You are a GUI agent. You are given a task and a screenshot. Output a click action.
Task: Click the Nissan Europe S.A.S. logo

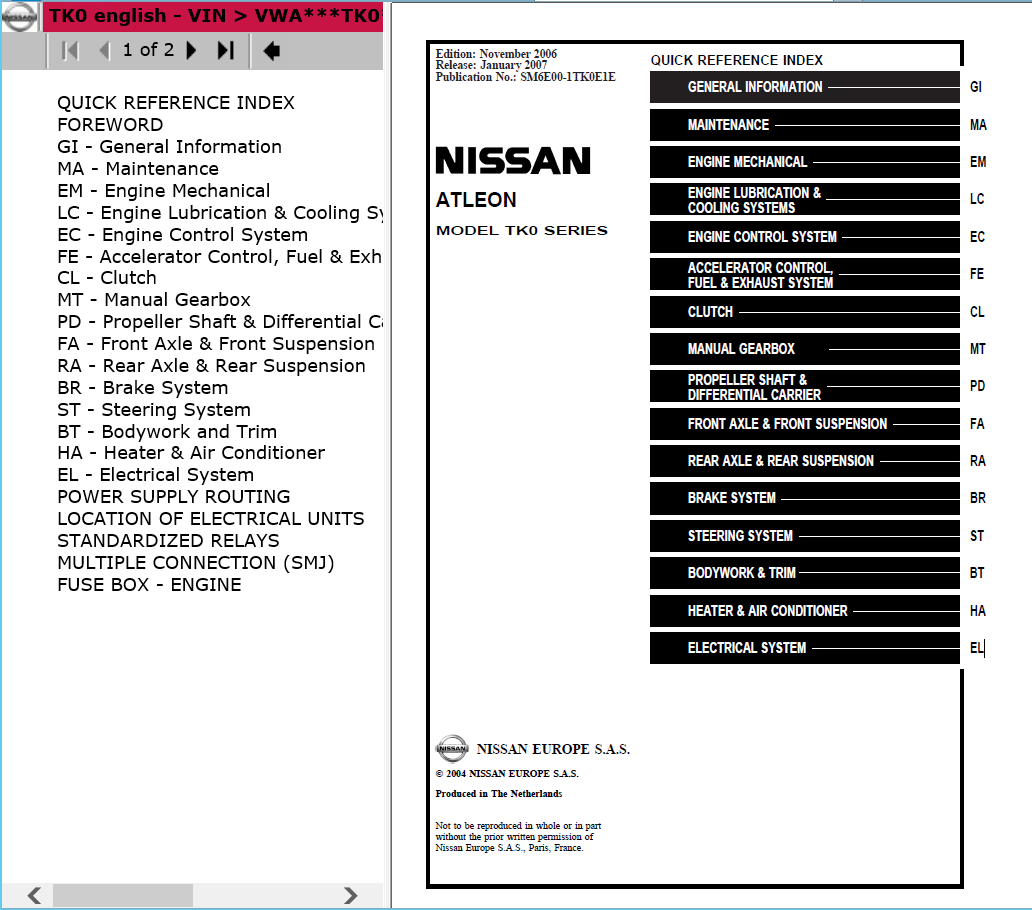(452, 748)
